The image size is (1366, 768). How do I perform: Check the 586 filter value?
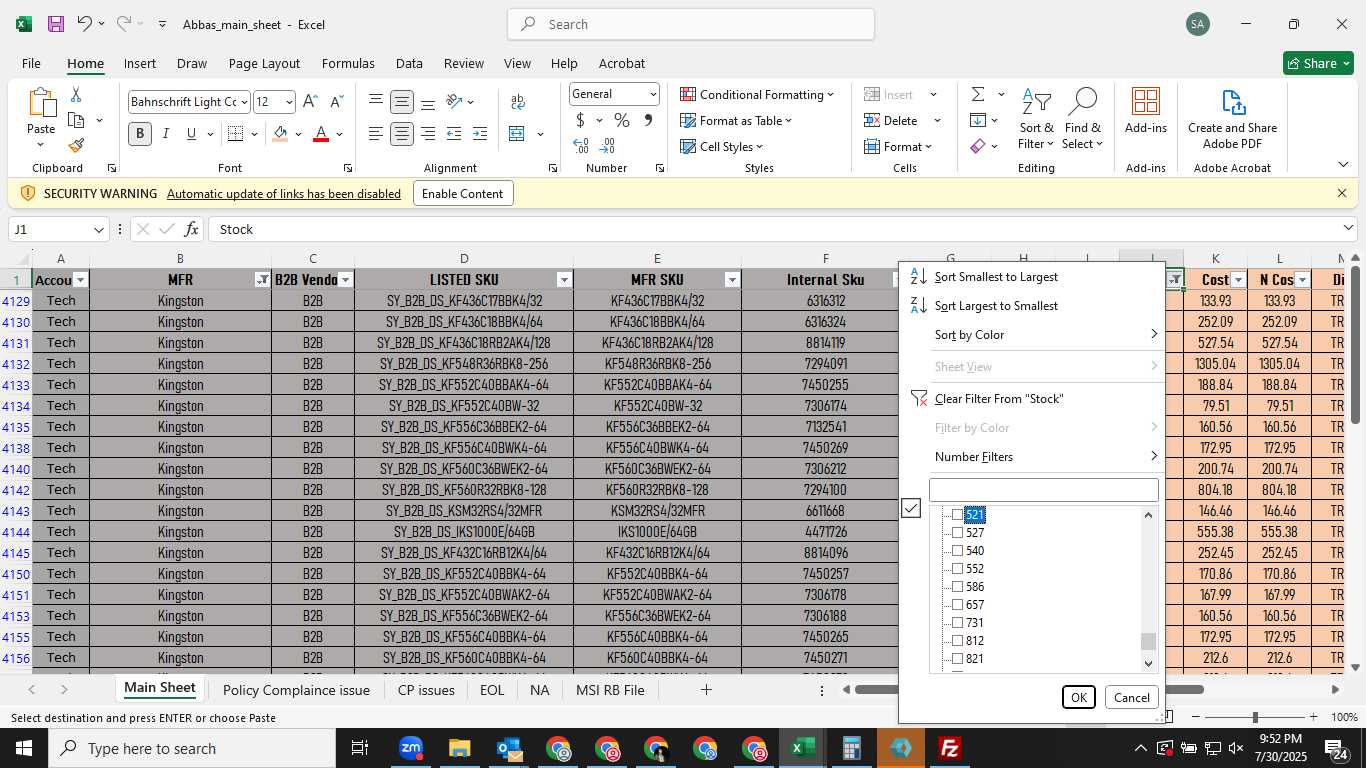pos(957,587)
